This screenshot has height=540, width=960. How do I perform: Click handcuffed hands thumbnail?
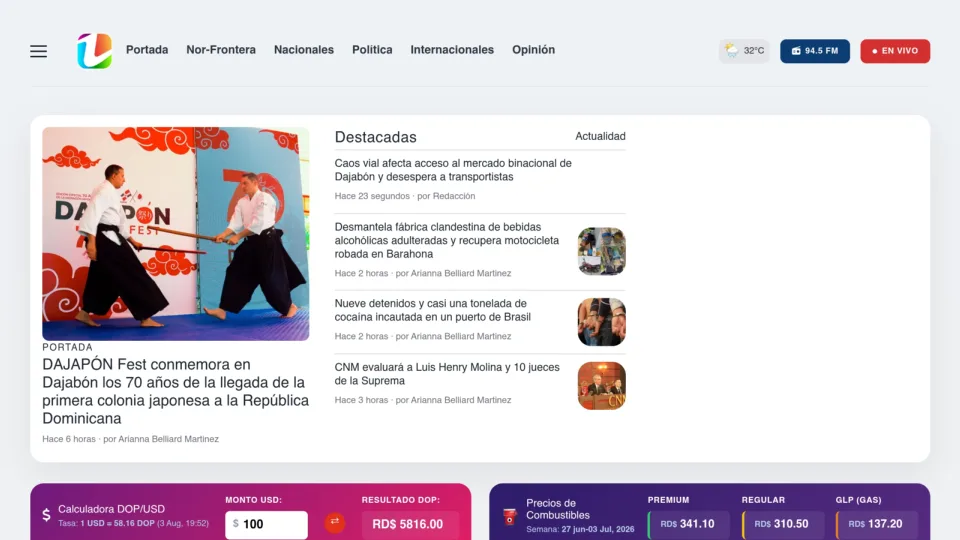602,322
